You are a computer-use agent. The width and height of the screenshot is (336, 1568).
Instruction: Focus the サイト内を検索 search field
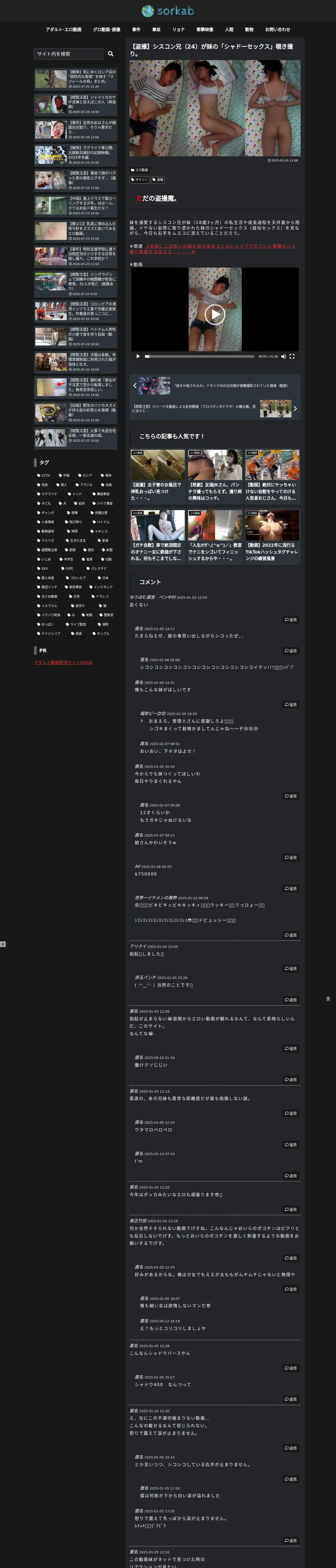point(69,54)
